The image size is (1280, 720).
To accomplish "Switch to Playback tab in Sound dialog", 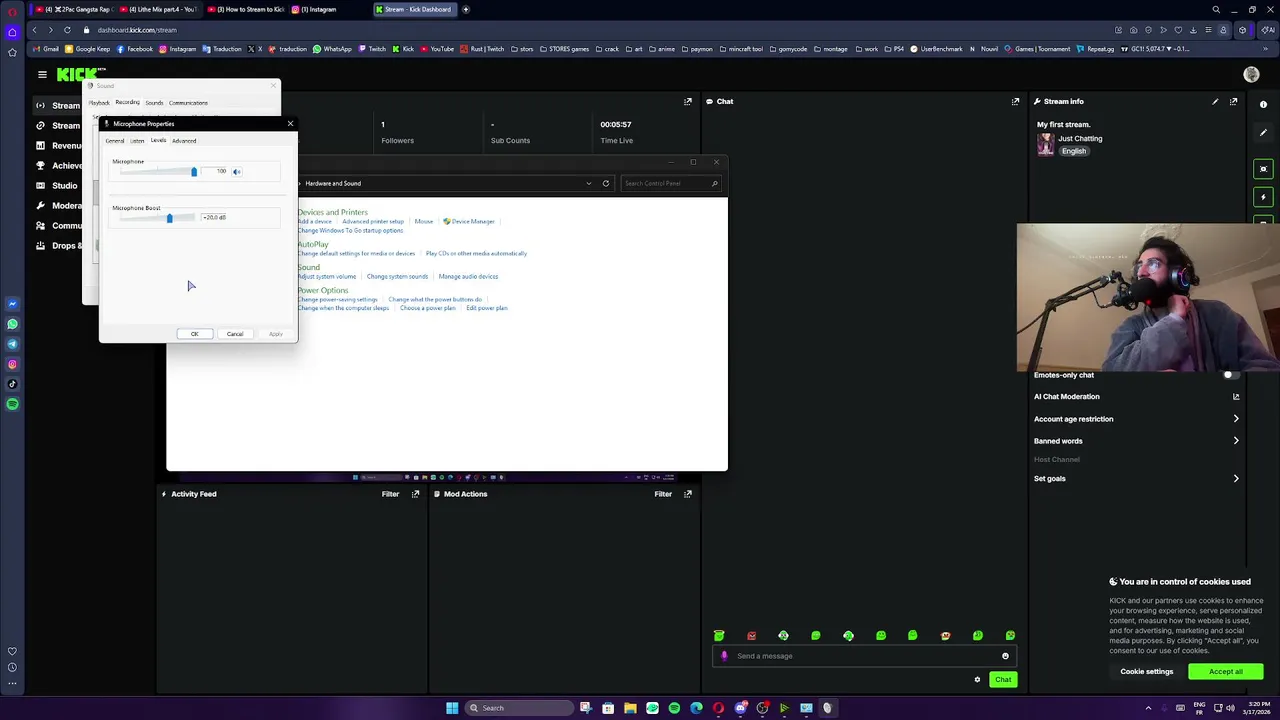I will coord(99,103).
